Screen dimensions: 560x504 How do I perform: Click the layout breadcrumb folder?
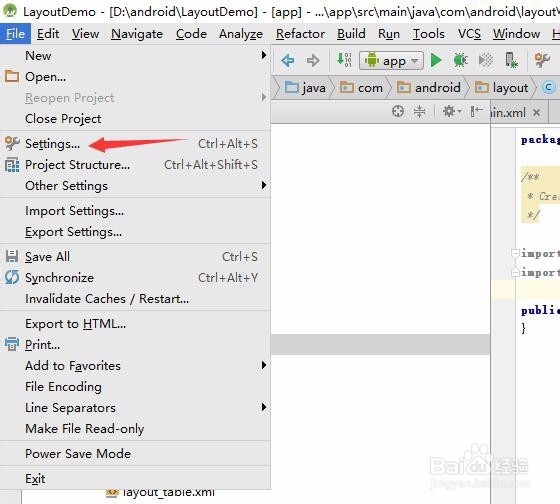pos(501,87)
